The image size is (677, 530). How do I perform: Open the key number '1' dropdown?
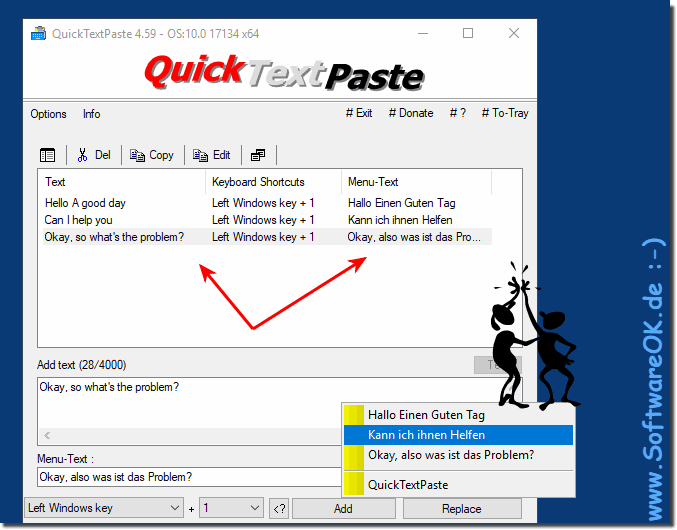(x=231, y=508)
